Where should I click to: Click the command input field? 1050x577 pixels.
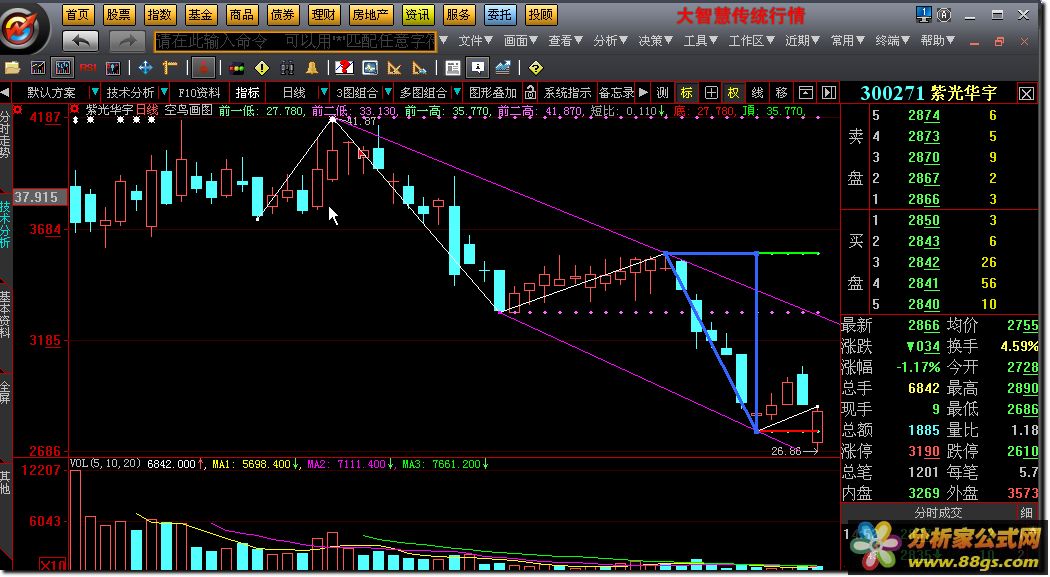(295, 42)
